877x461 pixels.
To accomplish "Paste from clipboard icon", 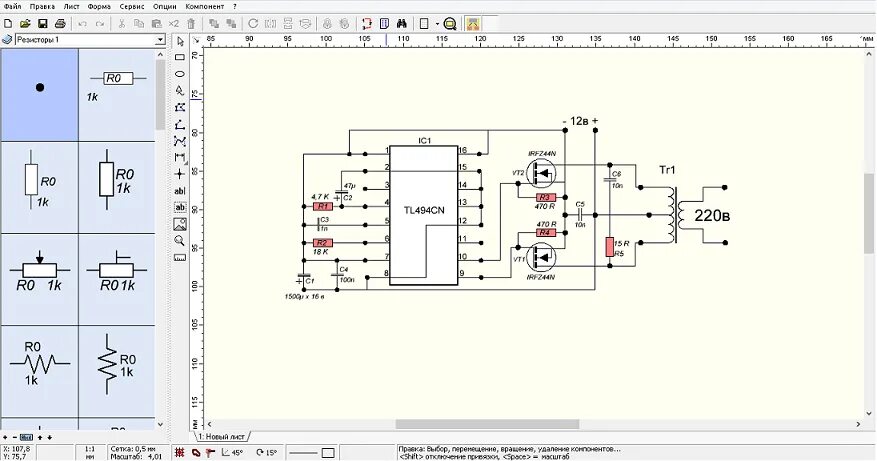I will click(x=157, y=23).
